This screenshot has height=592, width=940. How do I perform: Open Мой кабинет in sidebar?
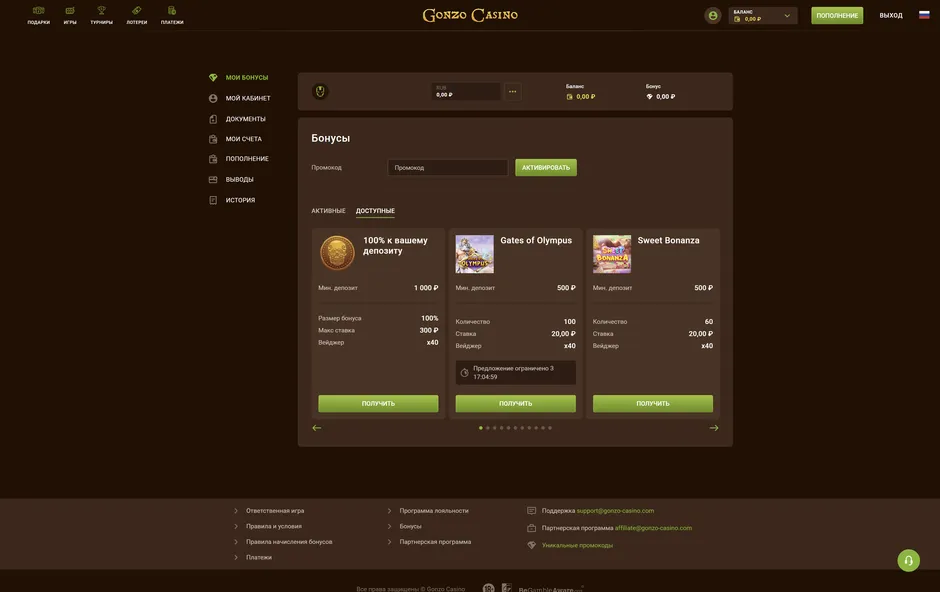(x=240, y=98)
